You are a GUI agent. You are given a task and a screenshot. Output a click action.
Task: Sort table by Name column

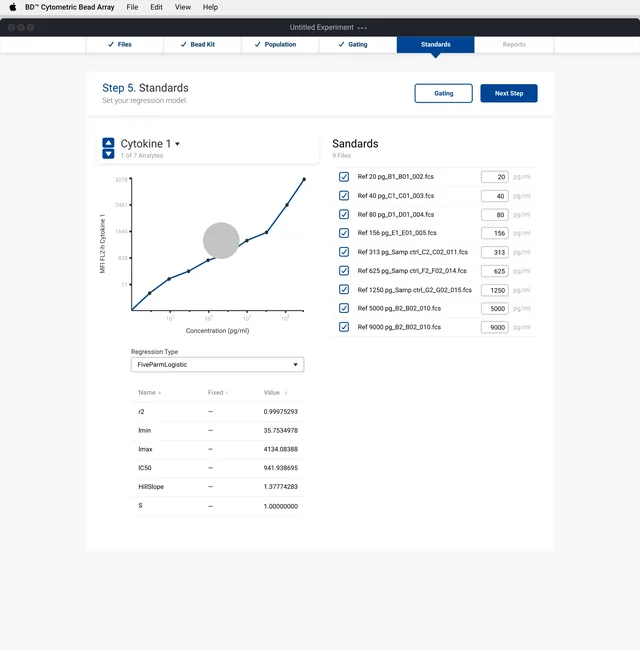click(150, 393)
